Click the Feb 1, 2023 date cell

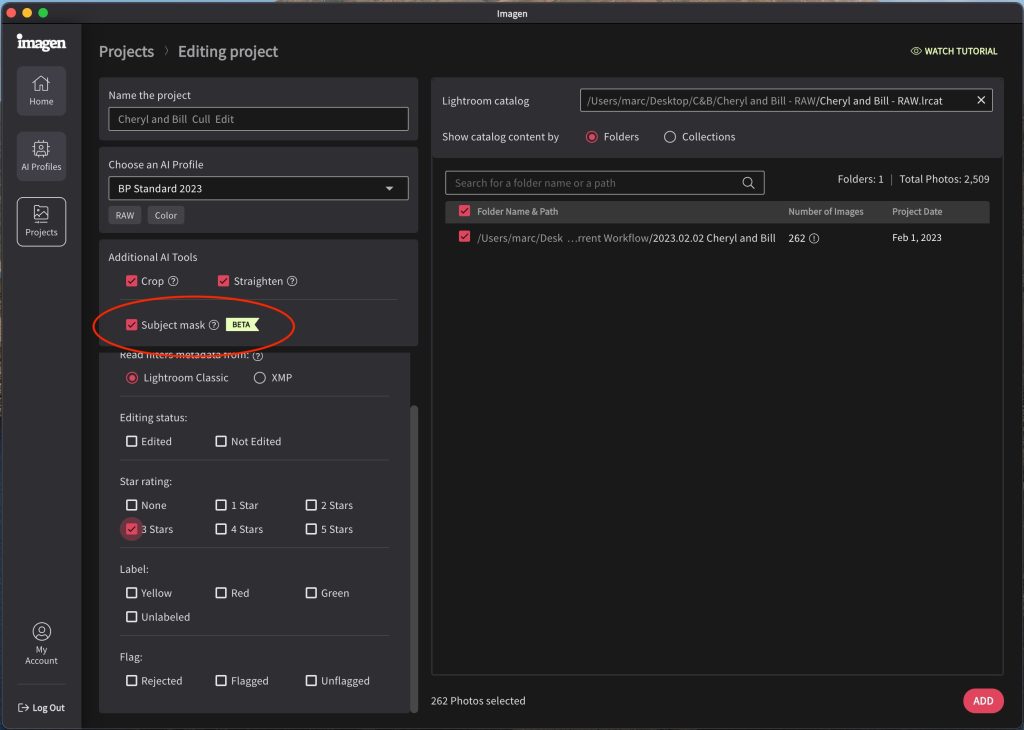917,238
